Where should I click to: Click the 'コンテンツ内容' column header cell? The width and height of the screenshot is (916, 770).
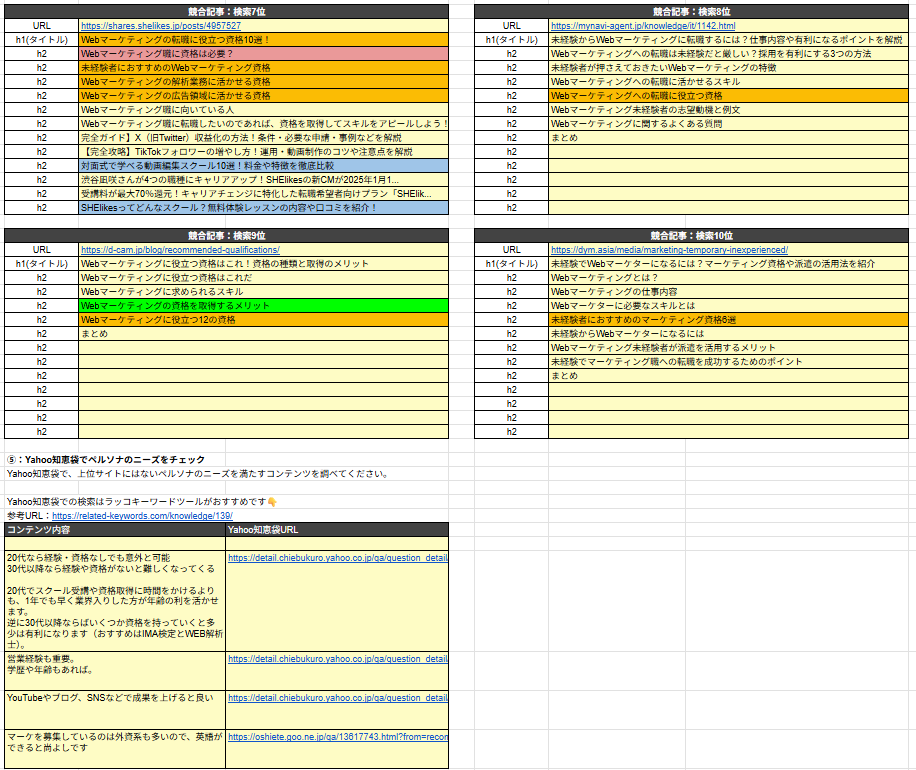click(115, 529)
